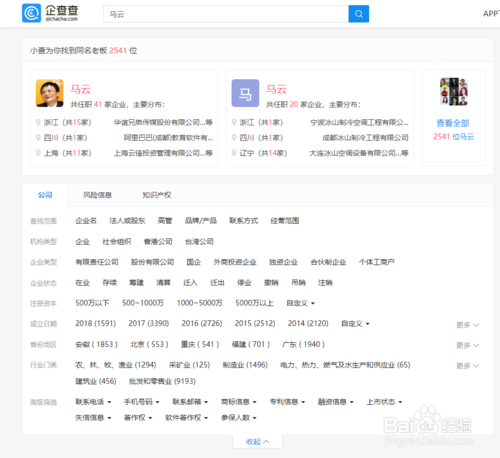Screen dimensions: 500x458
Task: Filter institution type by 社会组织
Action: click(x=117, y=242)
